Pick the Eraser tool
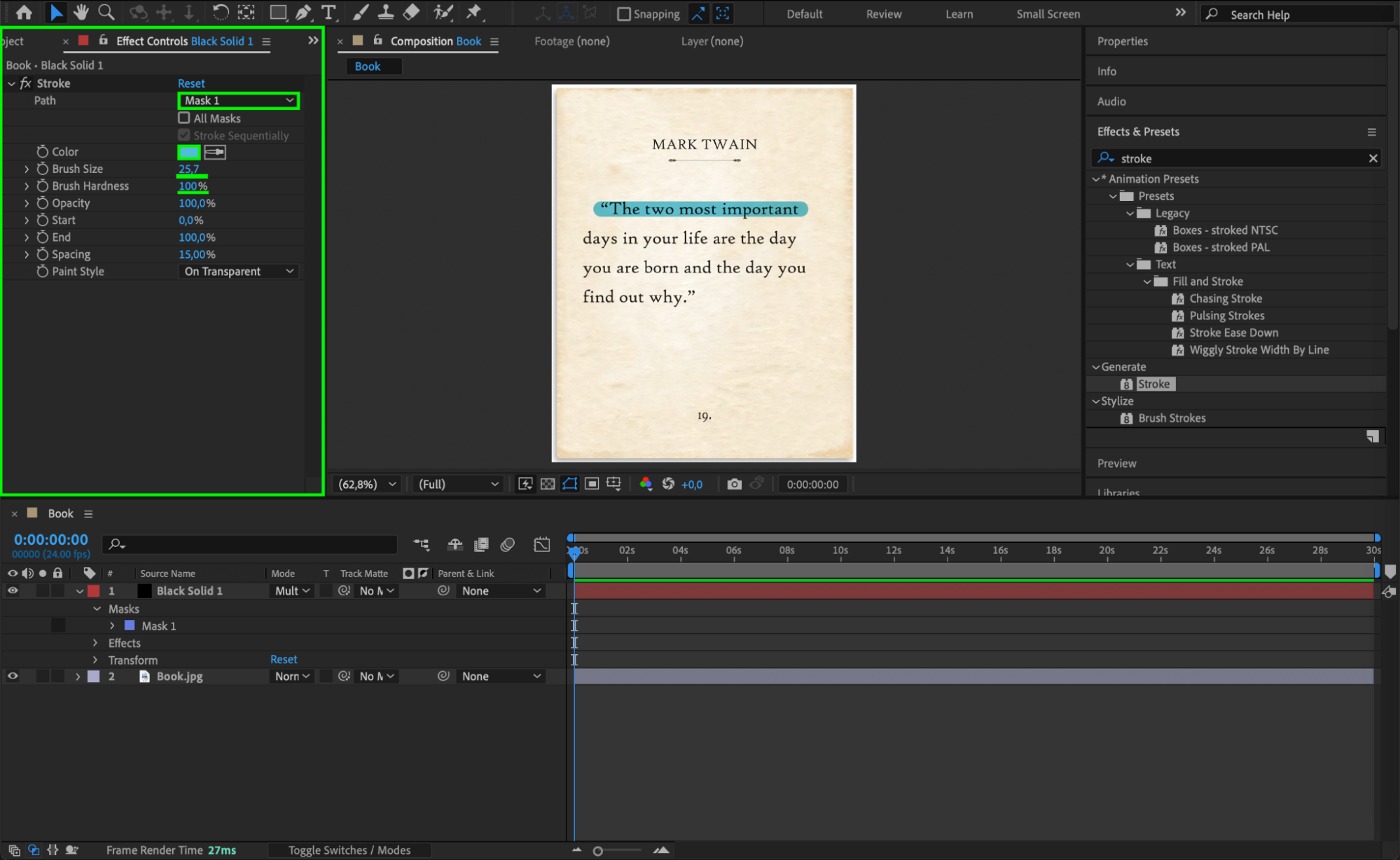 pyautogui.click(x=412, y=12)
